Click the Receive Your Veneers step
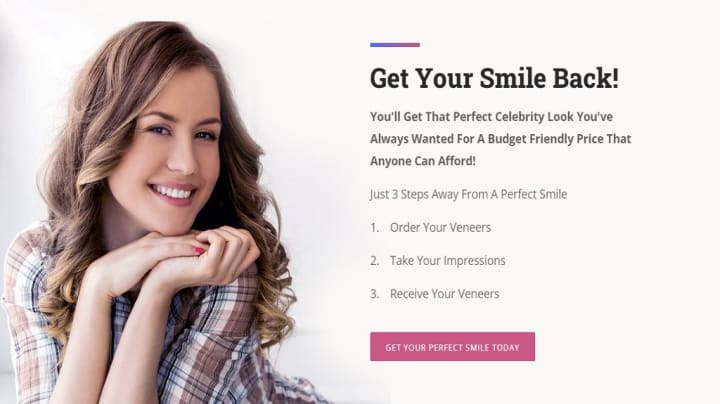 coord(444,294)
